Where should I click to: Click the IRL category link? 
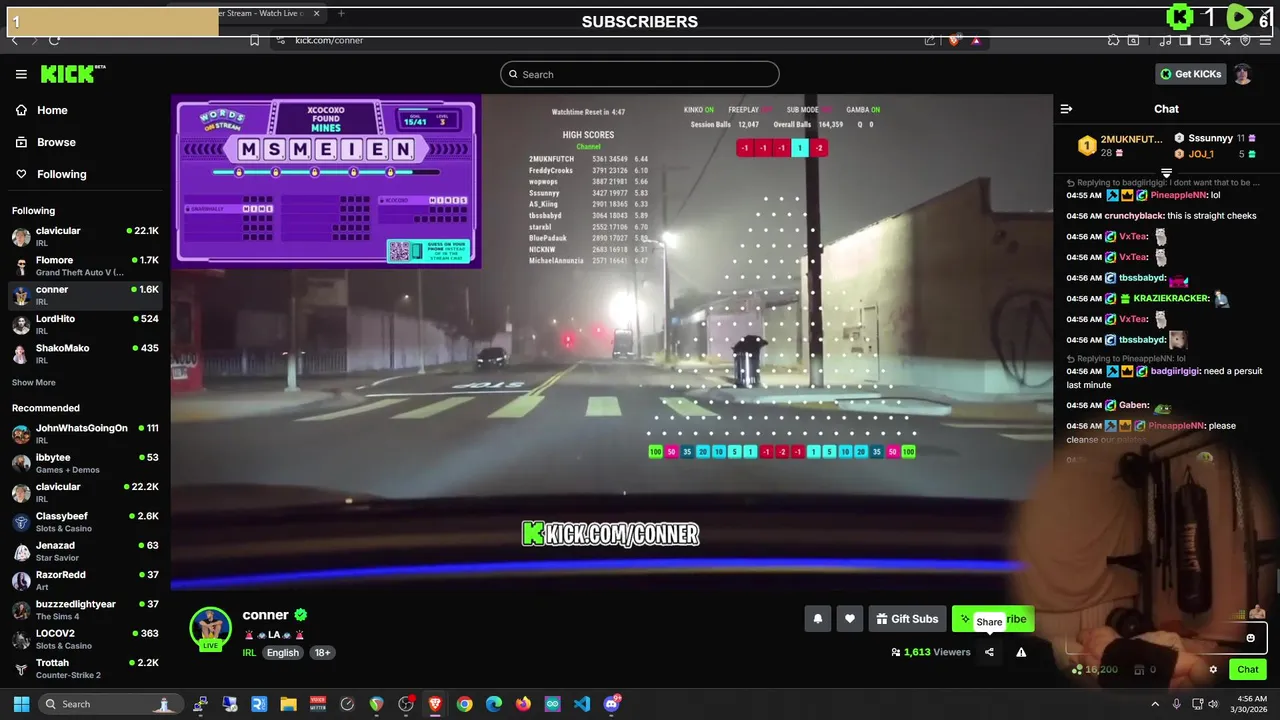tap(249, 652)
